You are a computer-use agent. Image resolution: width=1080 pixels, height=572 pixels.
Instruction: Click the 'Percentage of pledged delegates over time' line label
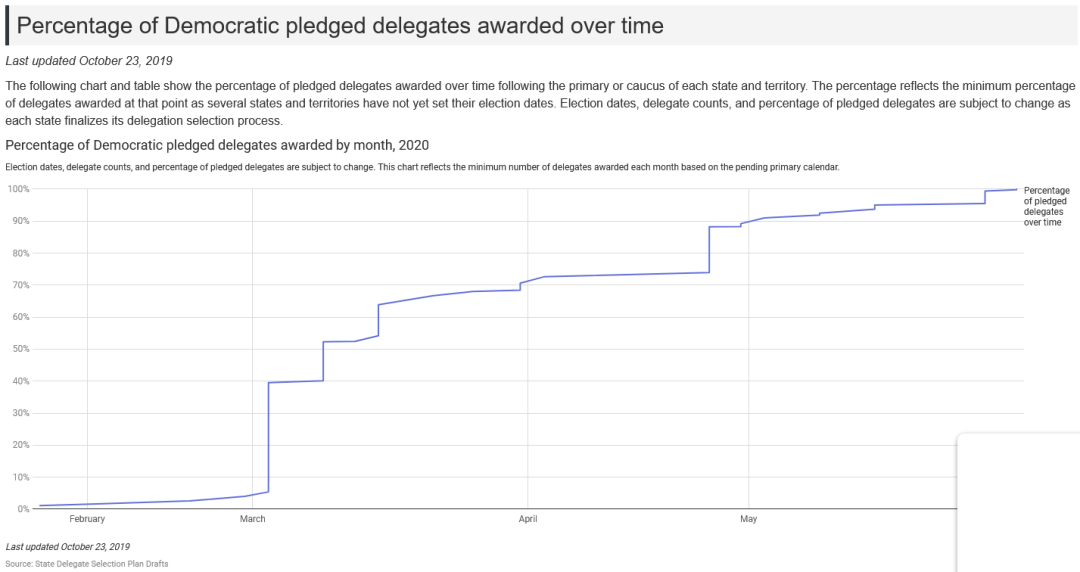[1046, 206]
